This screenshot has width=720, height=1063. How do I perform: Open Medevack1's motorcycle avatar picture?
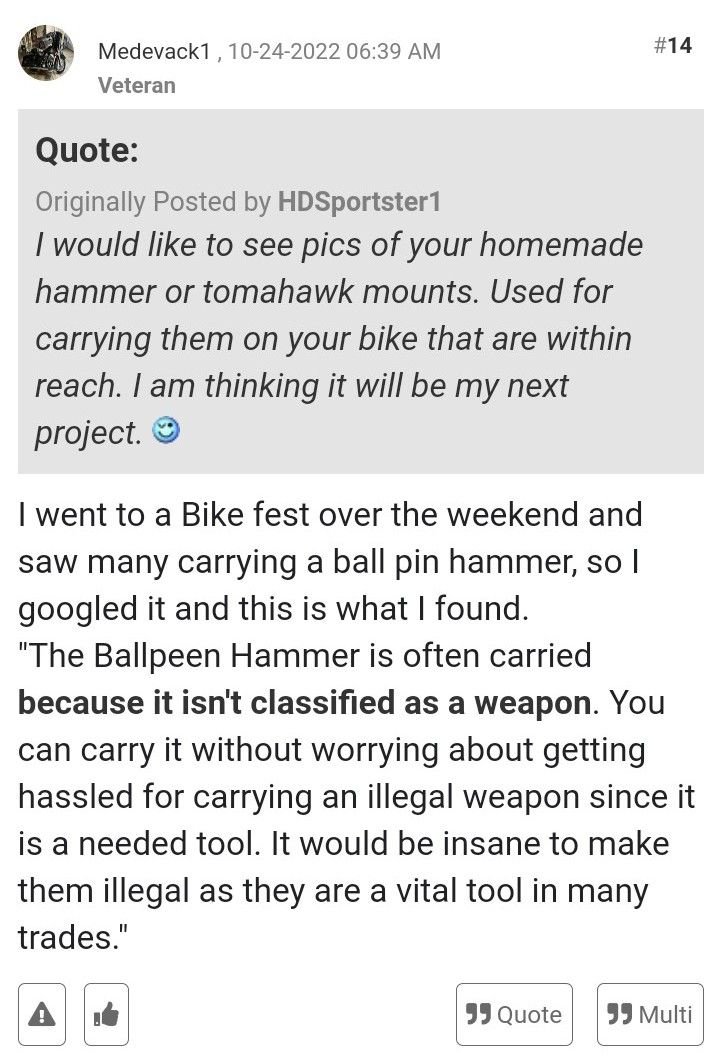coord(46,54)
